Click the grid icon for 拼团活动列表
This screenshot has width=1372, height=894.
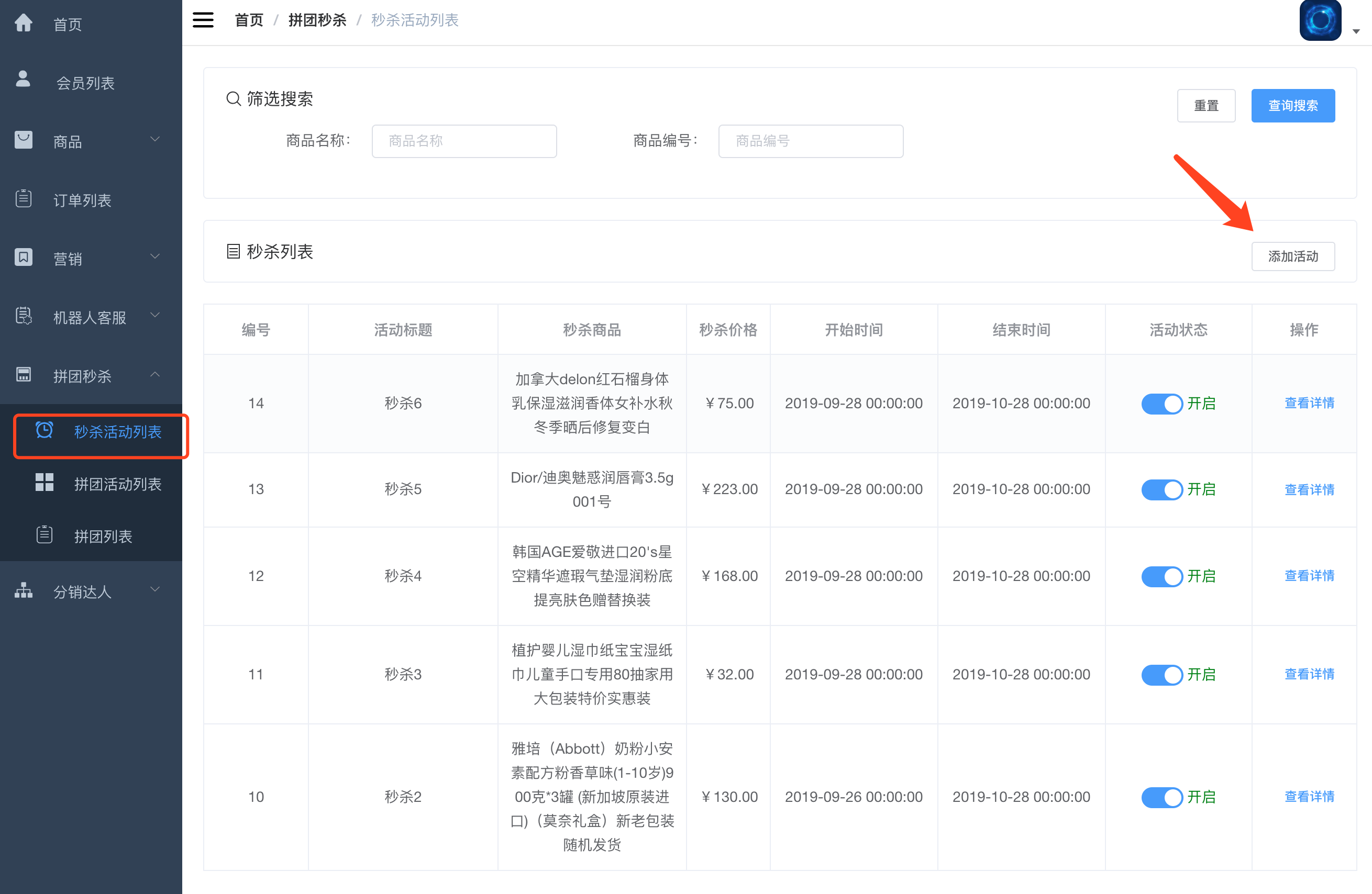pos(45,482)
